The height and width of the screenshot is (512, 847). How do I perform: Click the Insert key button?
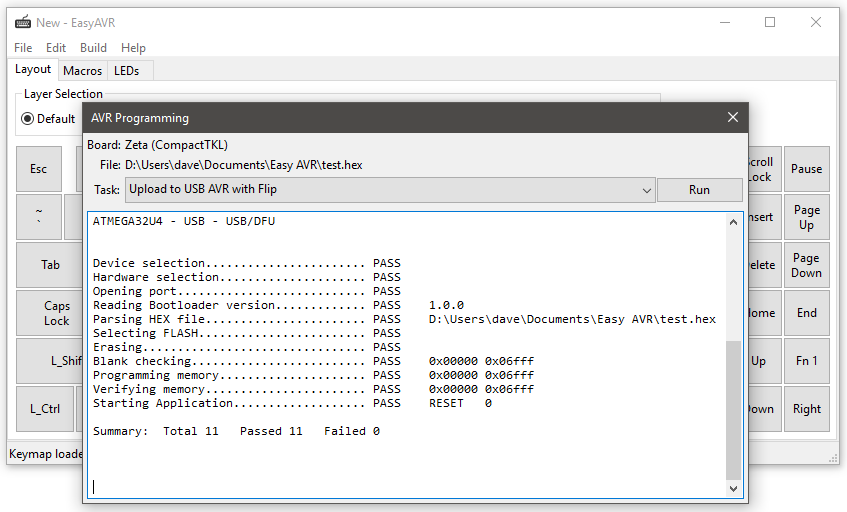tap(764, 217)
